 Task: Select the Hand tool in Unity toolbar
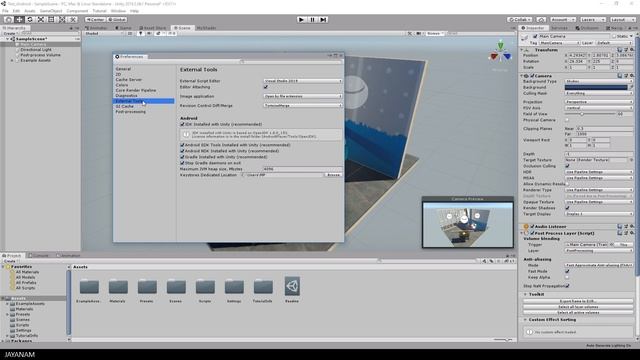click(8, 19)
